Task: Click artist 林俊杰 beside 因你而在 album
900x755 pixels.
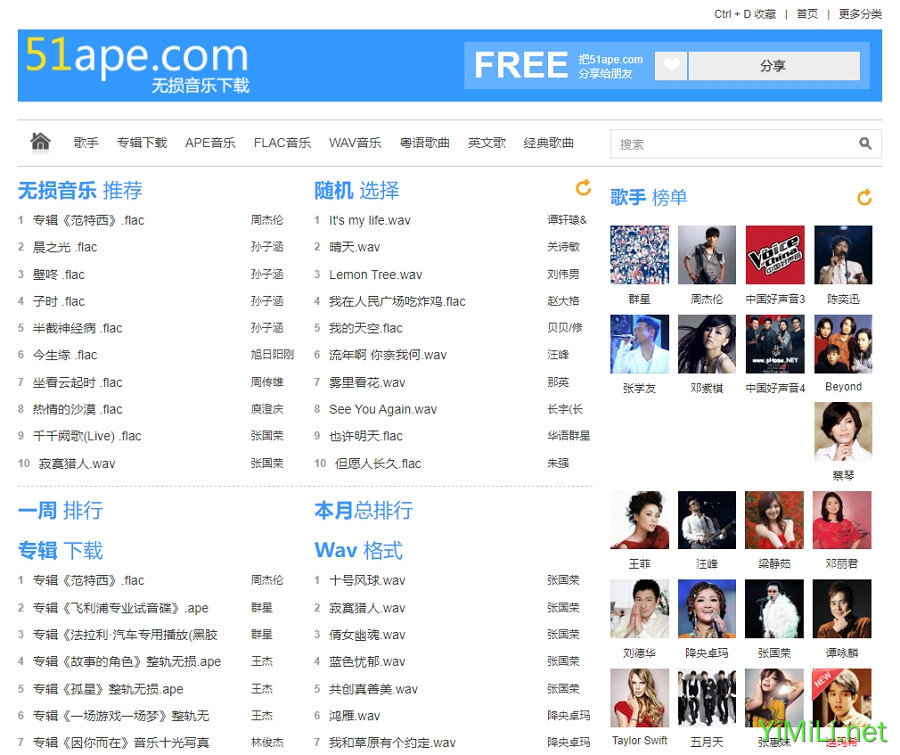Action: [267, 742]
